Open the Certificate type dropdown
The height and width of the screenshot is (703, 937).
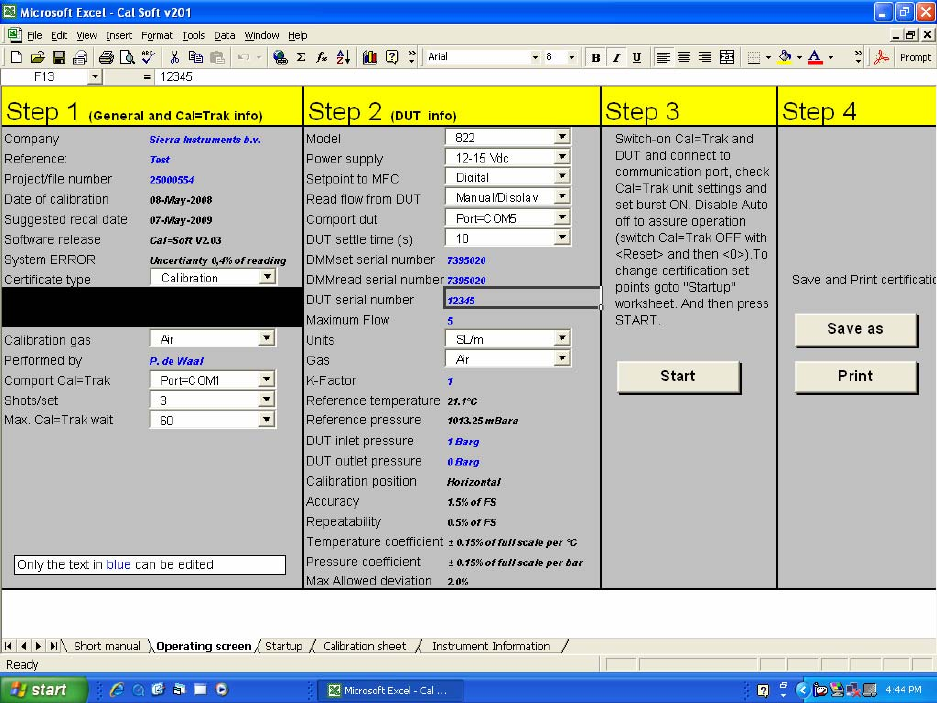coord(268,276)
